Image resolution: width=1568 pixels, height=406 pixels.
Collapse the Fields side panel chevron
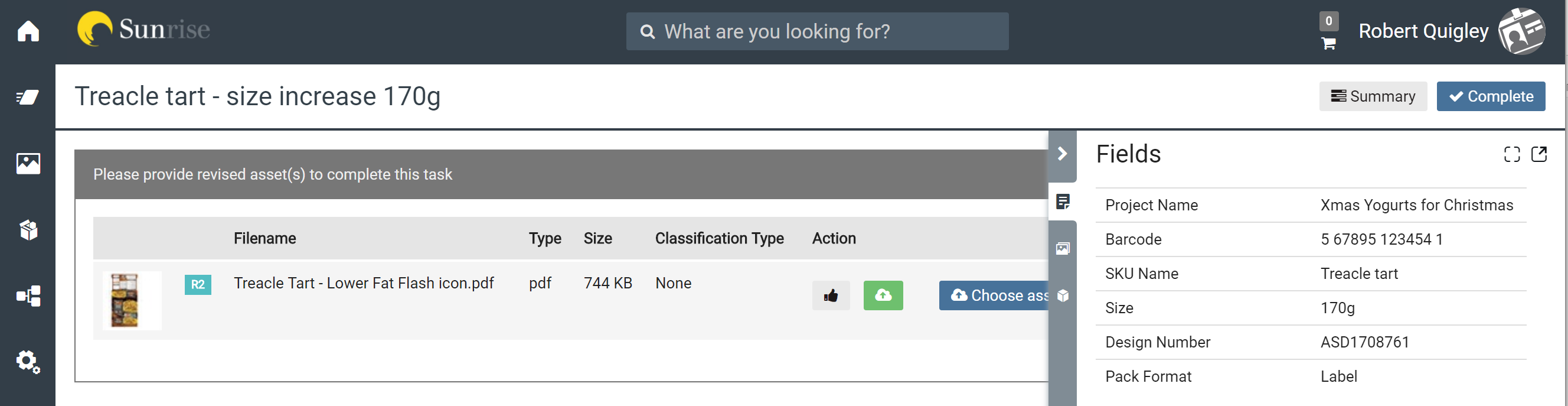pos(1062,154)
